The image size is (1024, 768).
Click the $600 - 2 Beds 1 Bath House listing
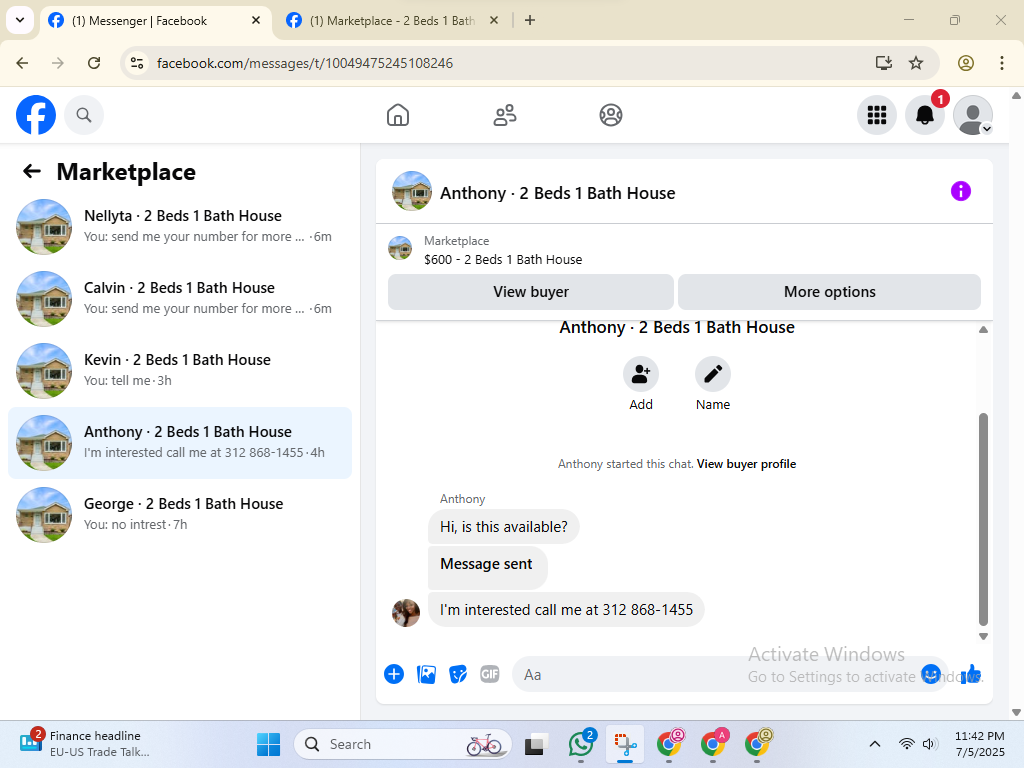pos(503,259)
